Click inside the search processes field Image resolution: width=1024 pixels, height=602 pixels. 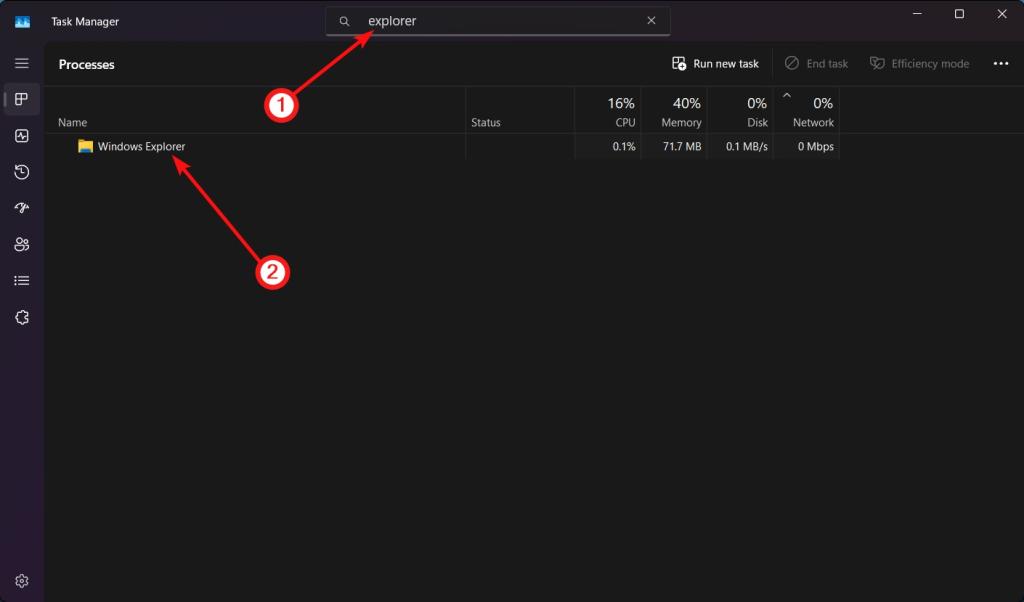tap(497, 20)
